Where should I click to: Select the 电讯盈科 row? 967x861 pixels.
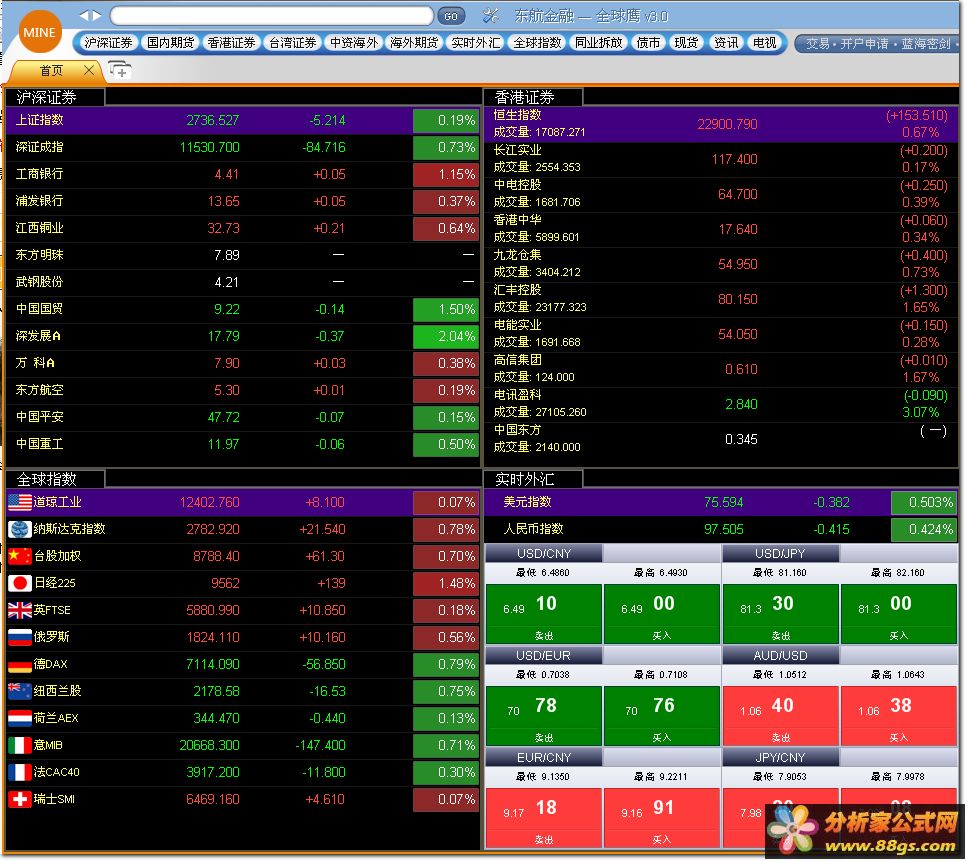coord(722,404)
